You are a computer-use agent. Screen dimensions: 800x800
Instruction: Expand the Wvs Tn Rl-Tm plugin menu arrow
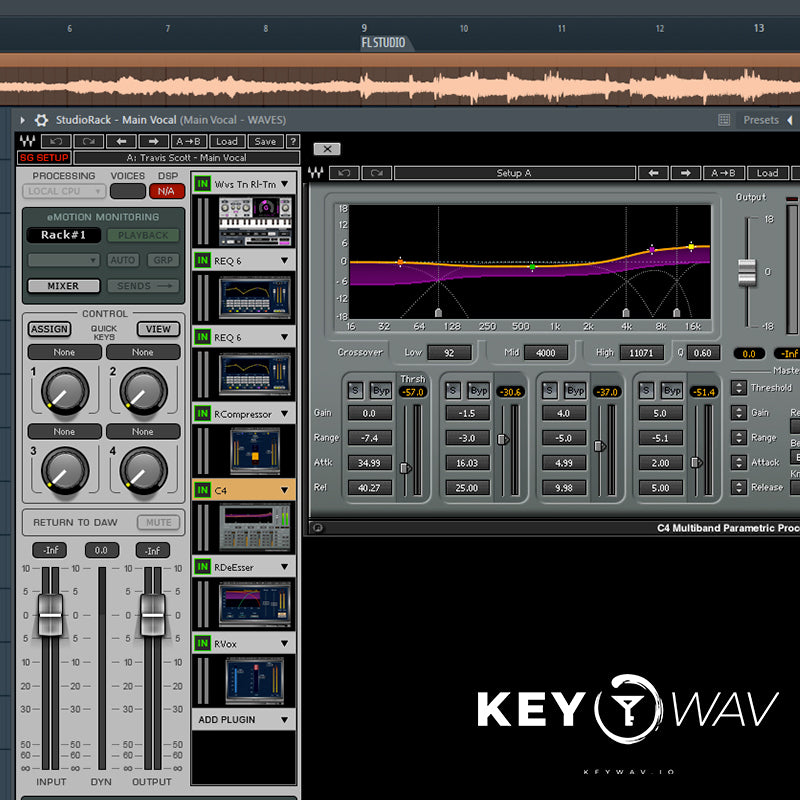click(x=285, y=184)
